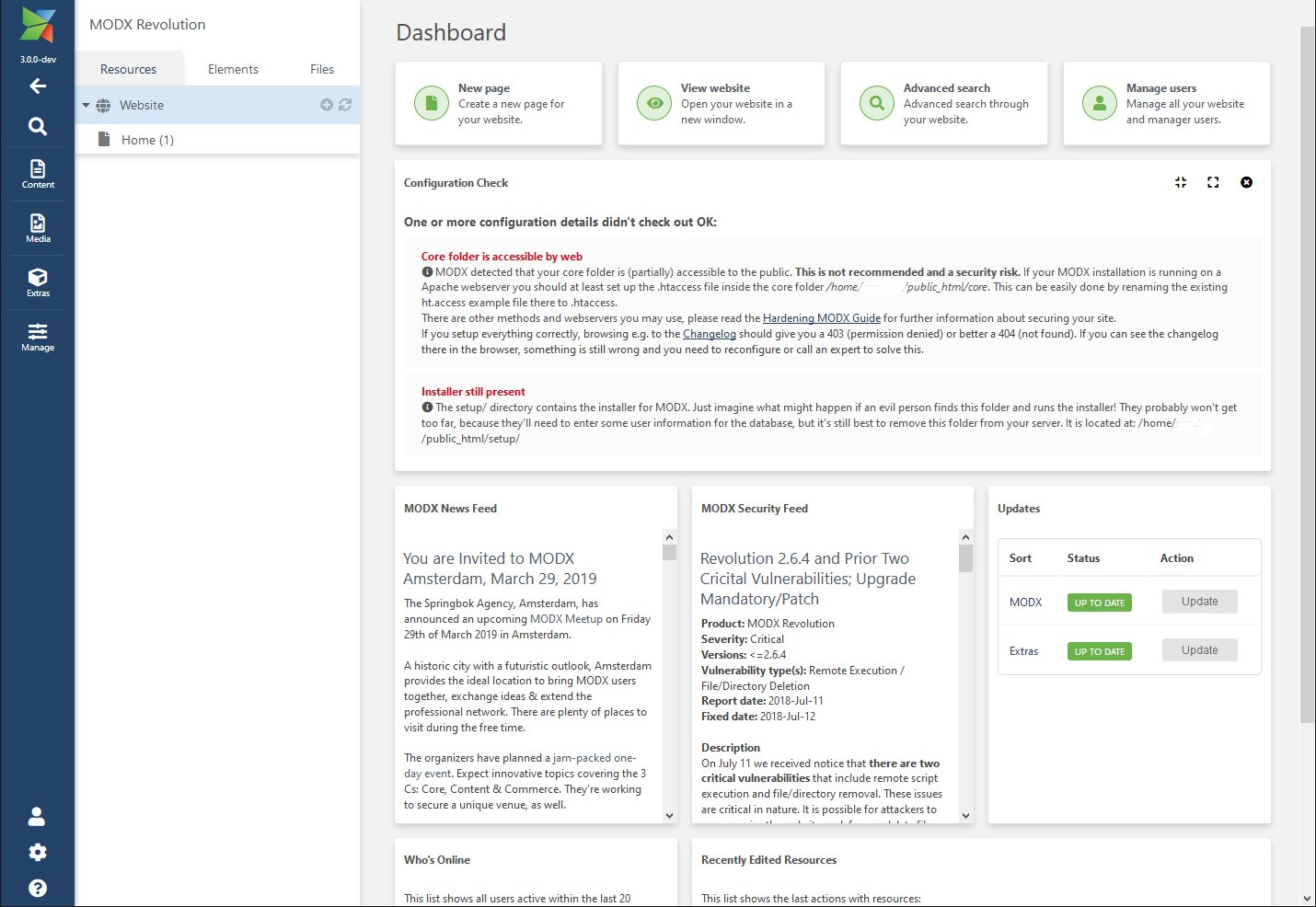Click the 'Core folder is accessible by web' heading

(x=502, y=257)
